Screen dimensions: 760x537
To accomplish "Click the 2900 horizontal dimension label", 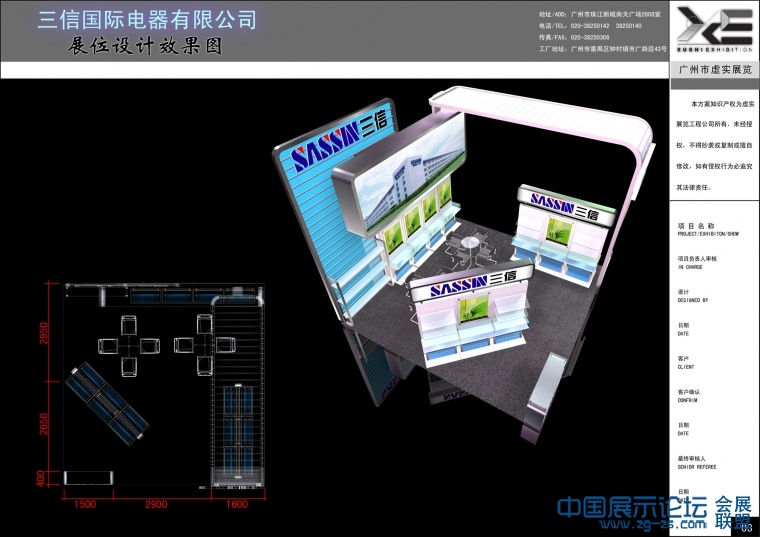I will (156, 505).
